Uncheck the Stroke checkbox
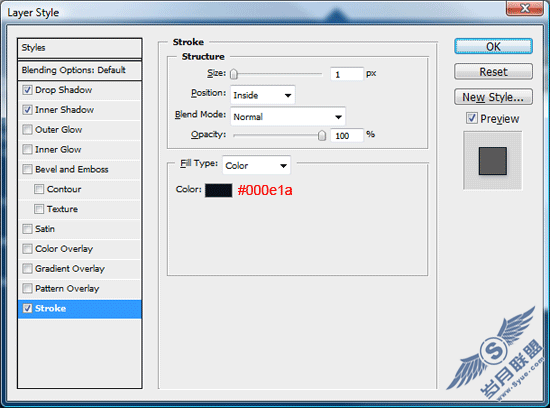 pyautogui.click(x=27, y=308)
